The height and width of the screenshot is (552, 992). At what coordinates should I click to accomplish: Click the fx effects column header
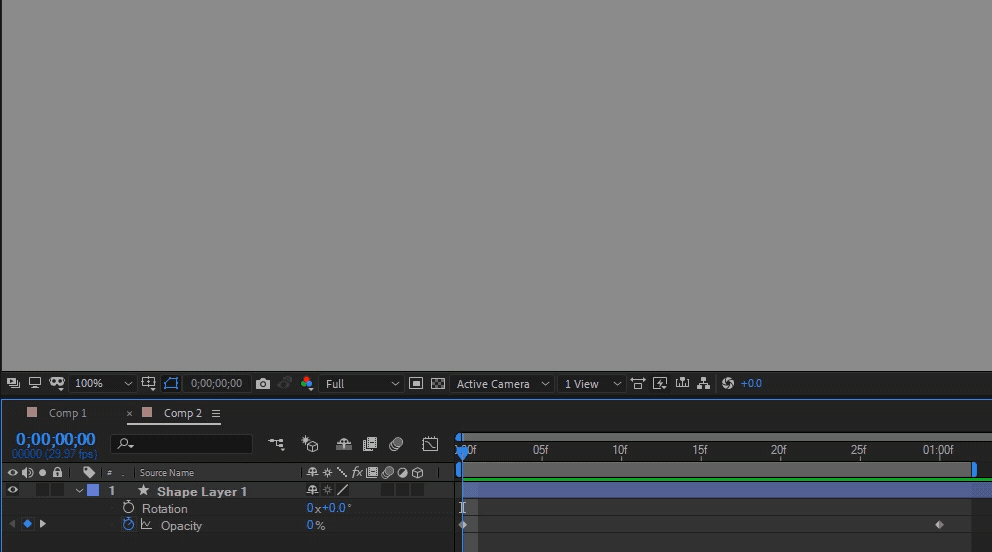pyautogui.click(x=357, y=472)
